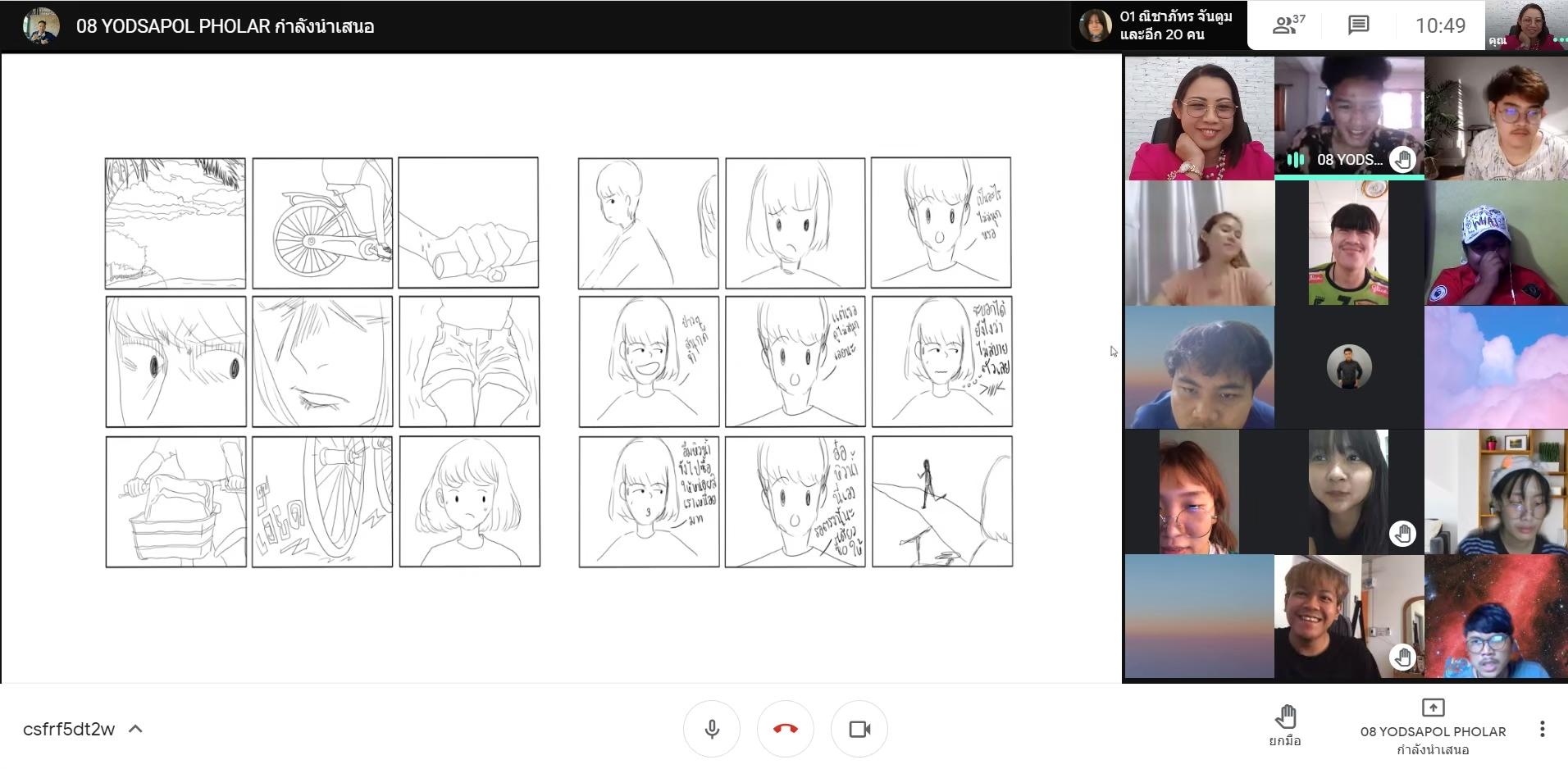
Task: Click the presenting upload icon for YODSAPOL PHOLAR
Action: (1433, 708)
